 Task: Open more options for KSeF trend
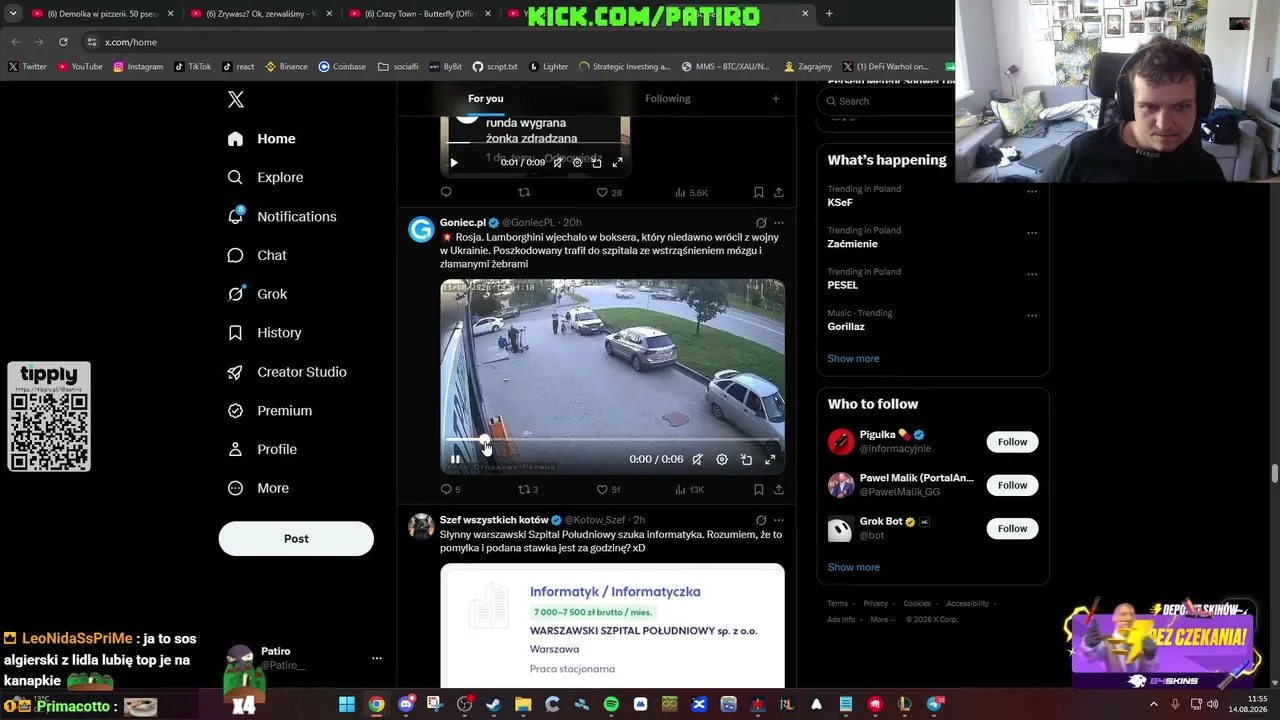[1032, 192]
